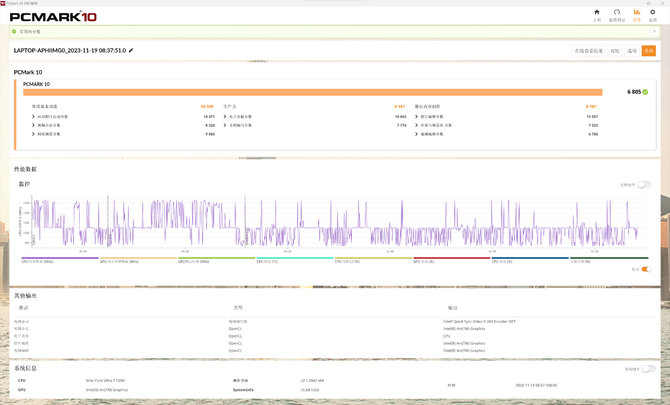
Task: Click the Essentials group score 10 599
Action: [207, 106]
